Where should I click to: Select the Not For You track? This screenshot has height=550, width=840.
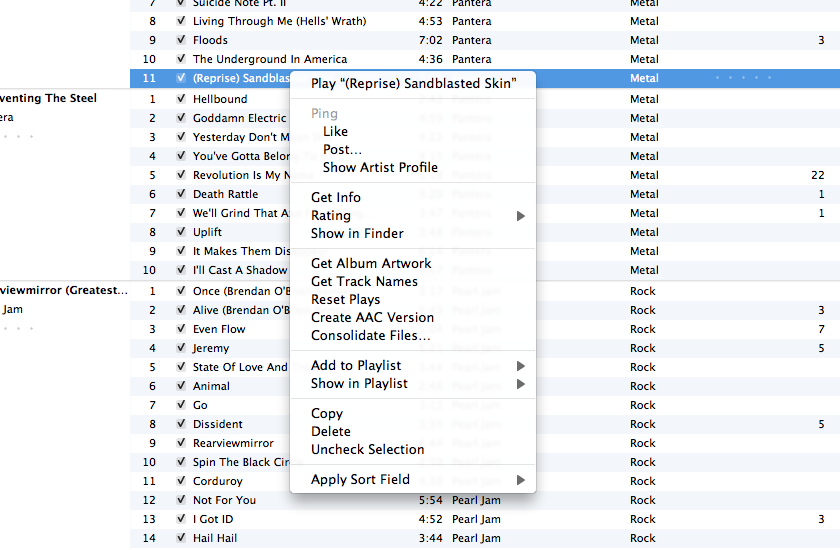click(x=224, y=500)
